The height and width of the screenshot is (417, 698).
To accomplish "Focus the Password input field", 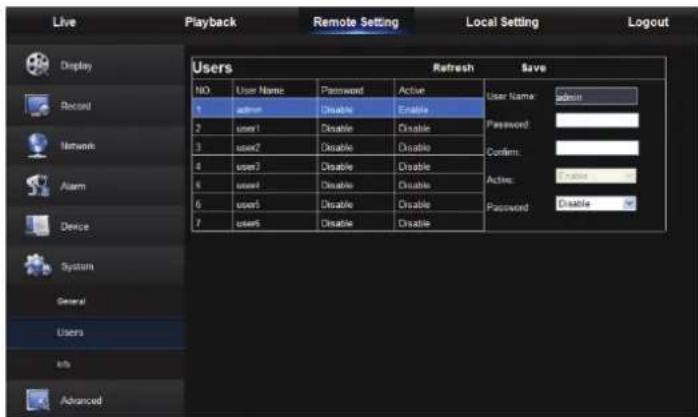I will [x=597, y=120].
